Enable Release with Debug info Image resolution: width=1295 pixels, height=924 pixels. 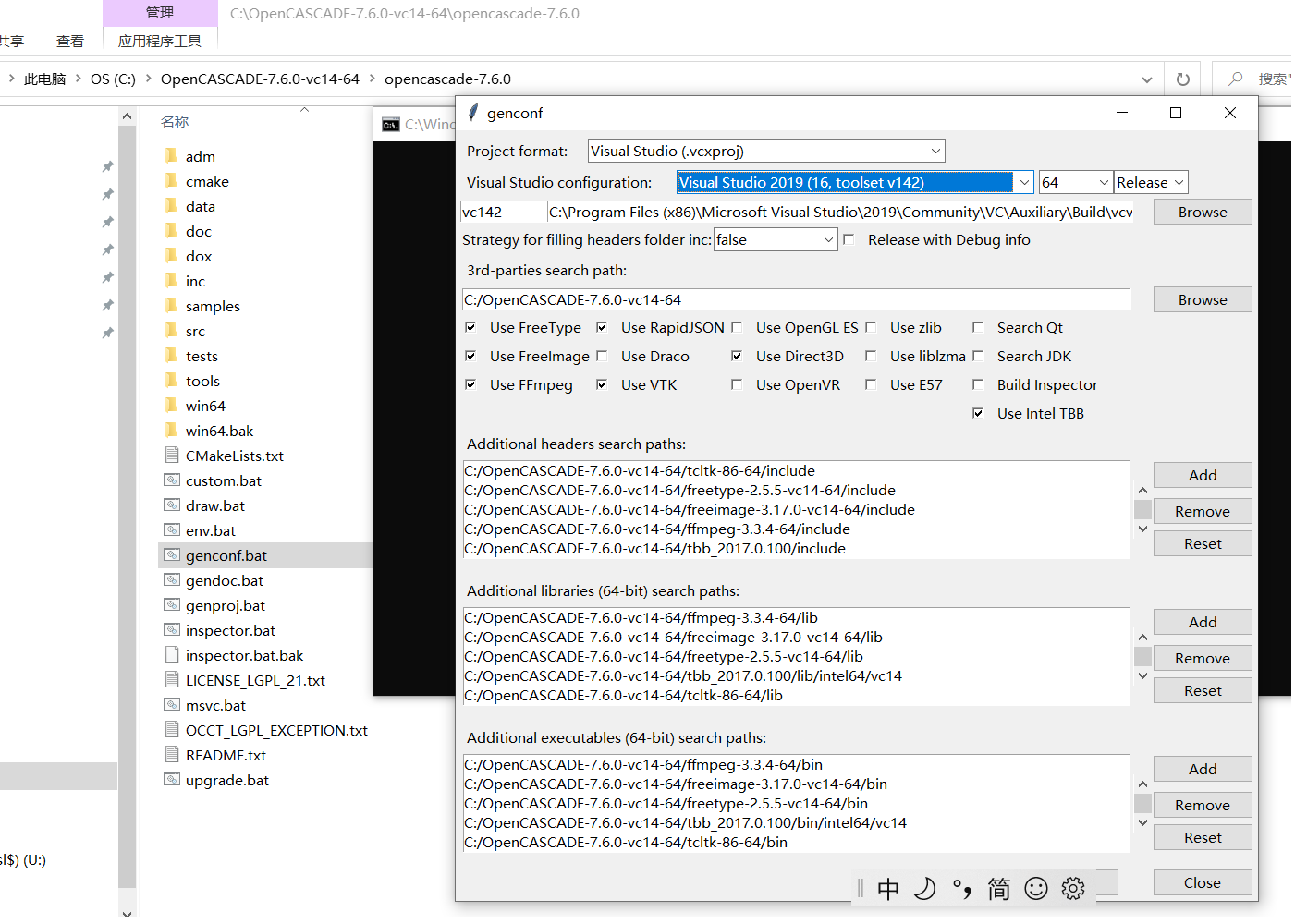848,239
